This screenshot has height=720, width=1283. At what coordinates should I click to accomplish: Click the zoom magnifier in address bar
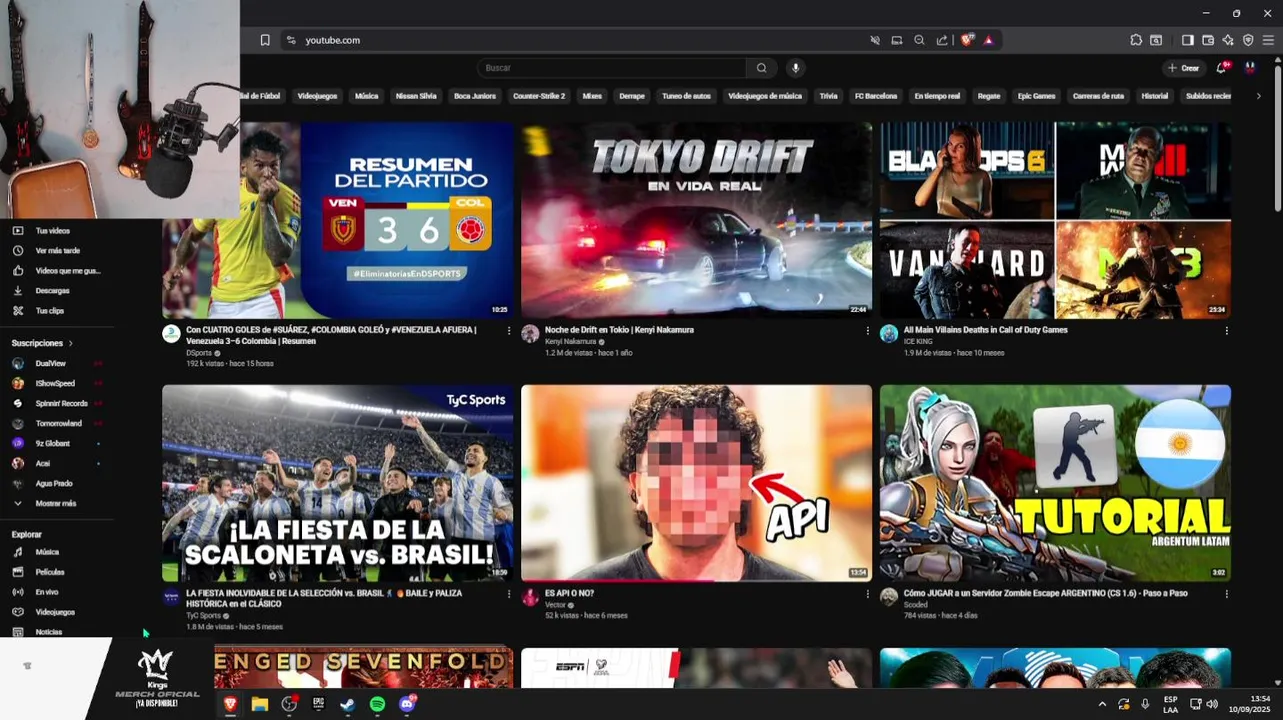pos(919,40)
